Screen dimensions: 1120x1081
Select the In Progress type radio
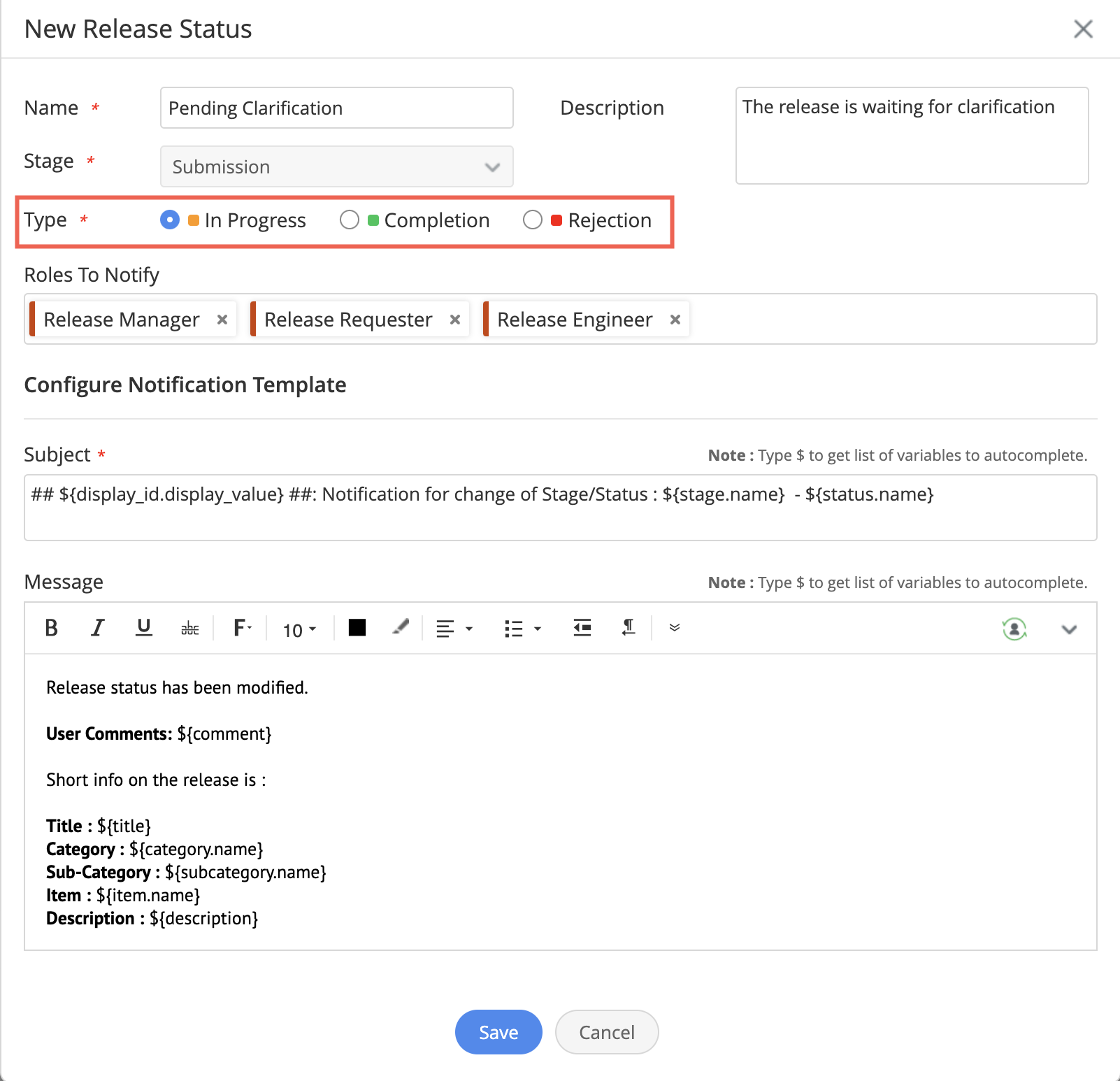(x=170, y=220)
